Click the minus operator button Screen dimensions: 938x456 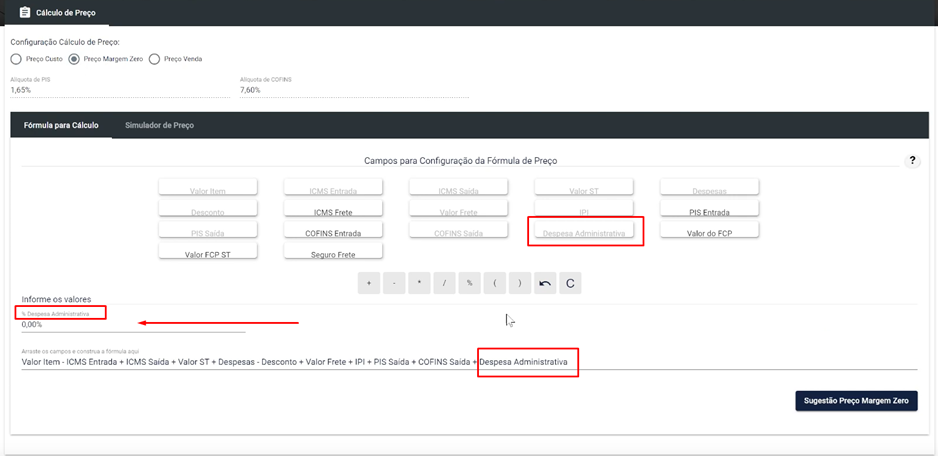coord(394,283)
